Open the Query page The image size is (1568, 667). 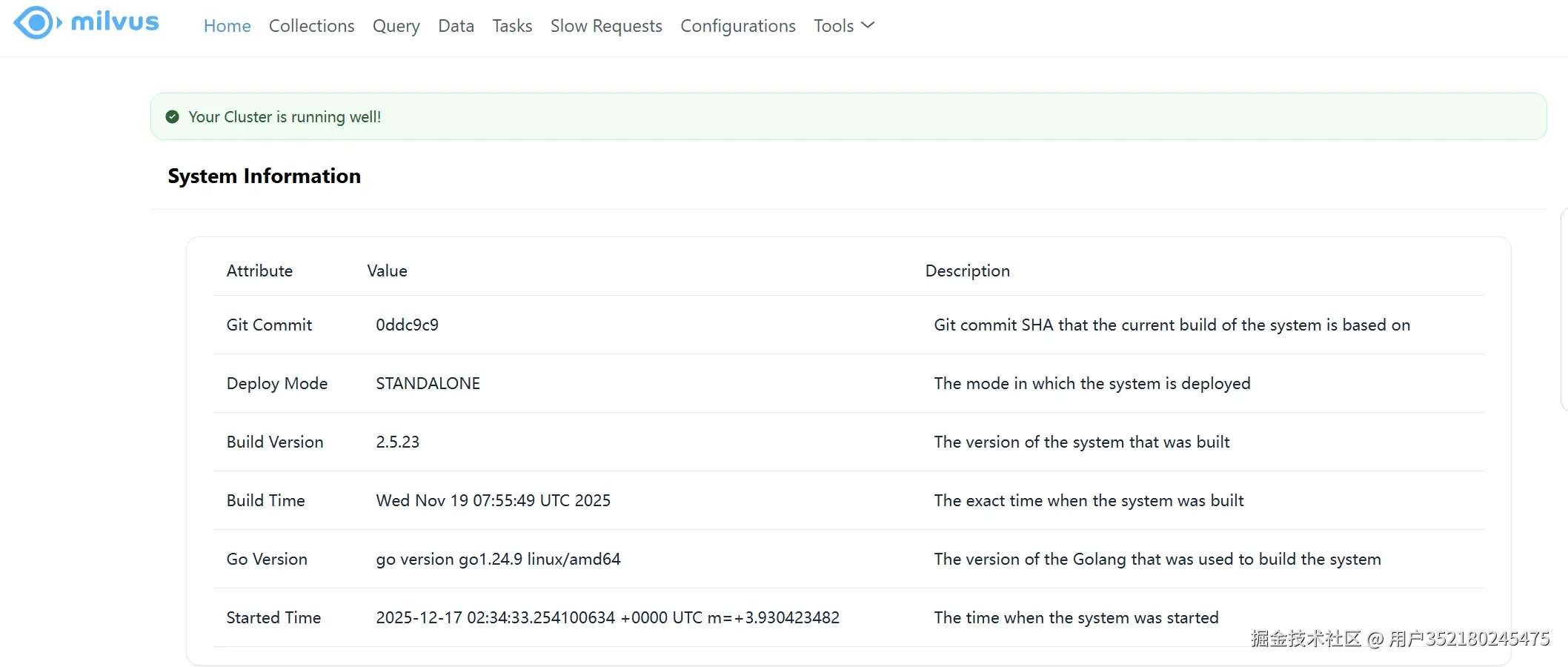point(396,26)
